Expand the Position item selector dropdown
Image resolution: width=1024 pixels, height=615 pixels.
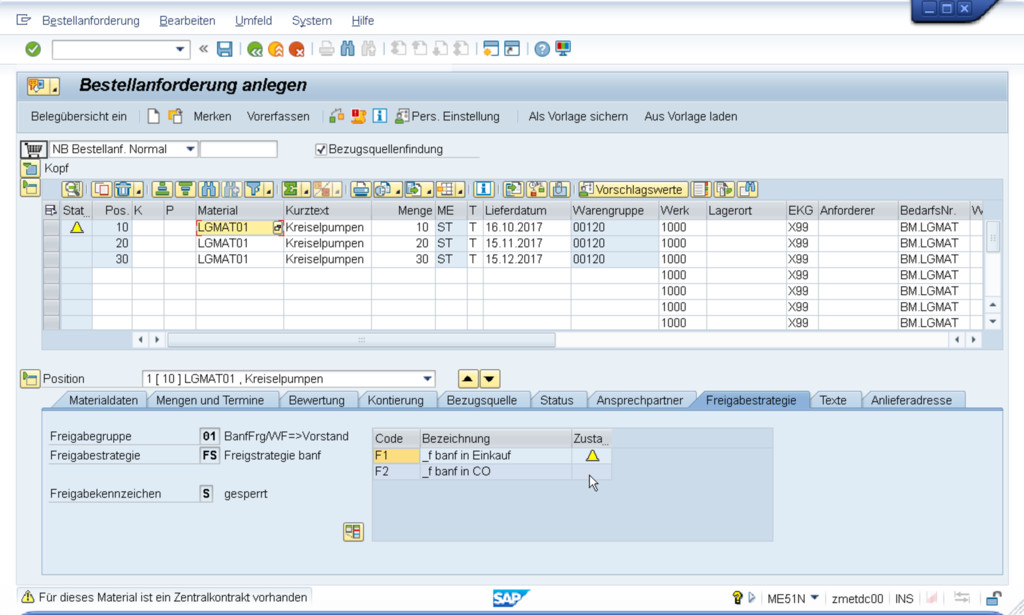coord(428,379)
